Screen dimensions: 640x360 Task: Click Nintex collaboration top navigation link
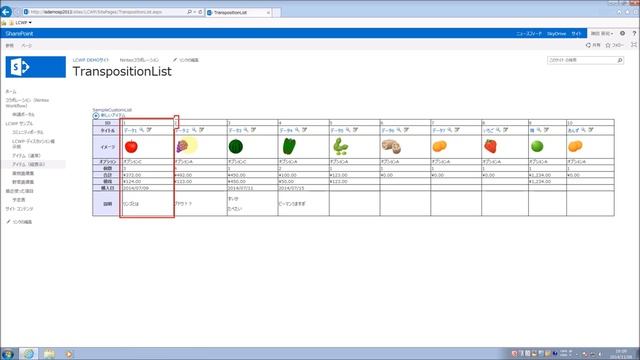pyautogui.click(x=139, y=60)
